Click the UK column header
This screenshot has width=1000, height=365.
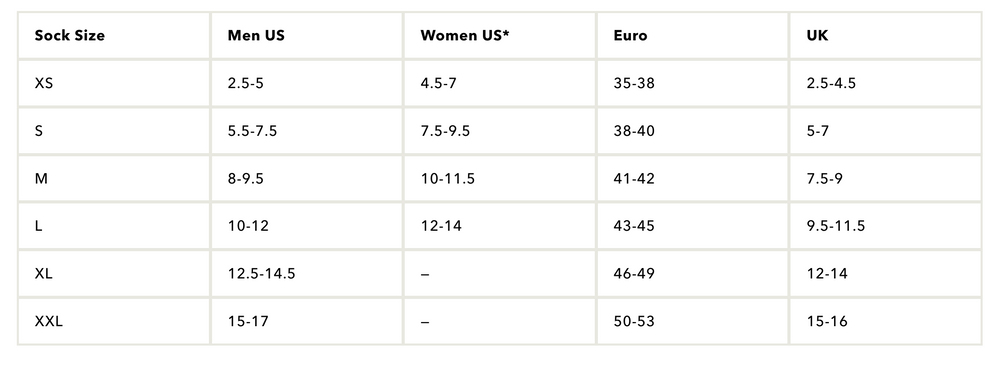tap(886, 36)
